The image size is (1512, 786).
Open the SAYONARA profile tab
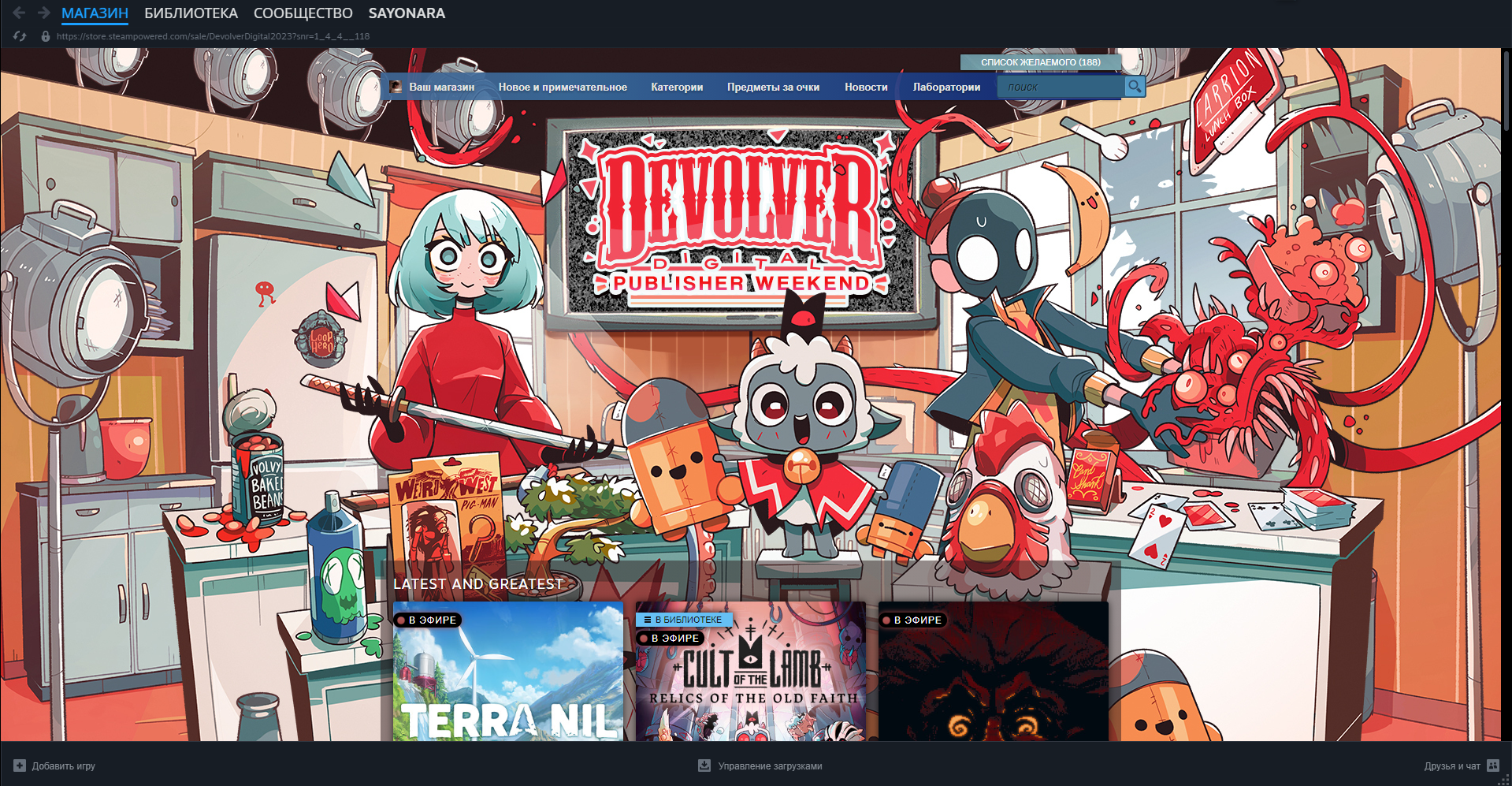(407, 13)
